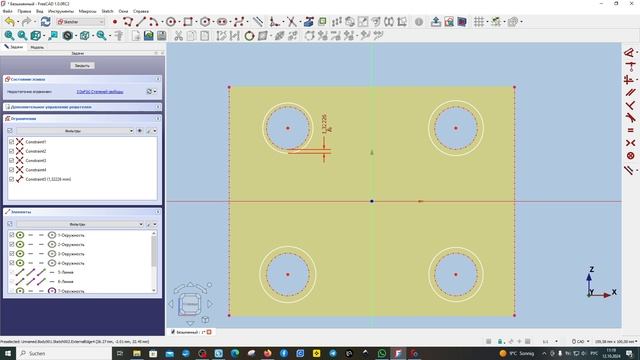Select the Fillet tool
Viewport: 640px width, 360px height.
pyautogui.click(x=275, y=22)
